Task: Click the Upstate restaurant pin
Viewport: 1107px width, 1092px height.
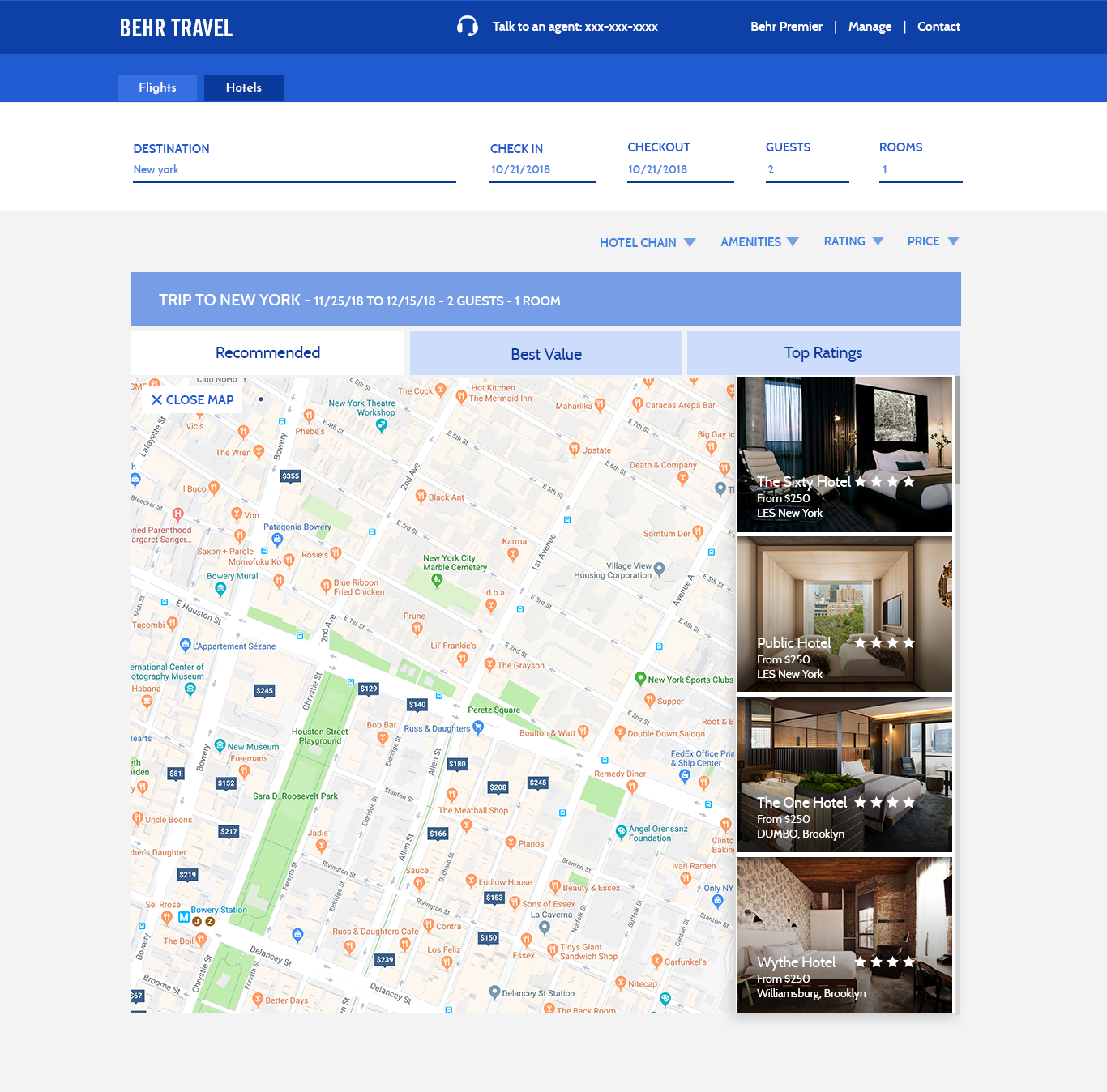Action: (x=574, y=450)
